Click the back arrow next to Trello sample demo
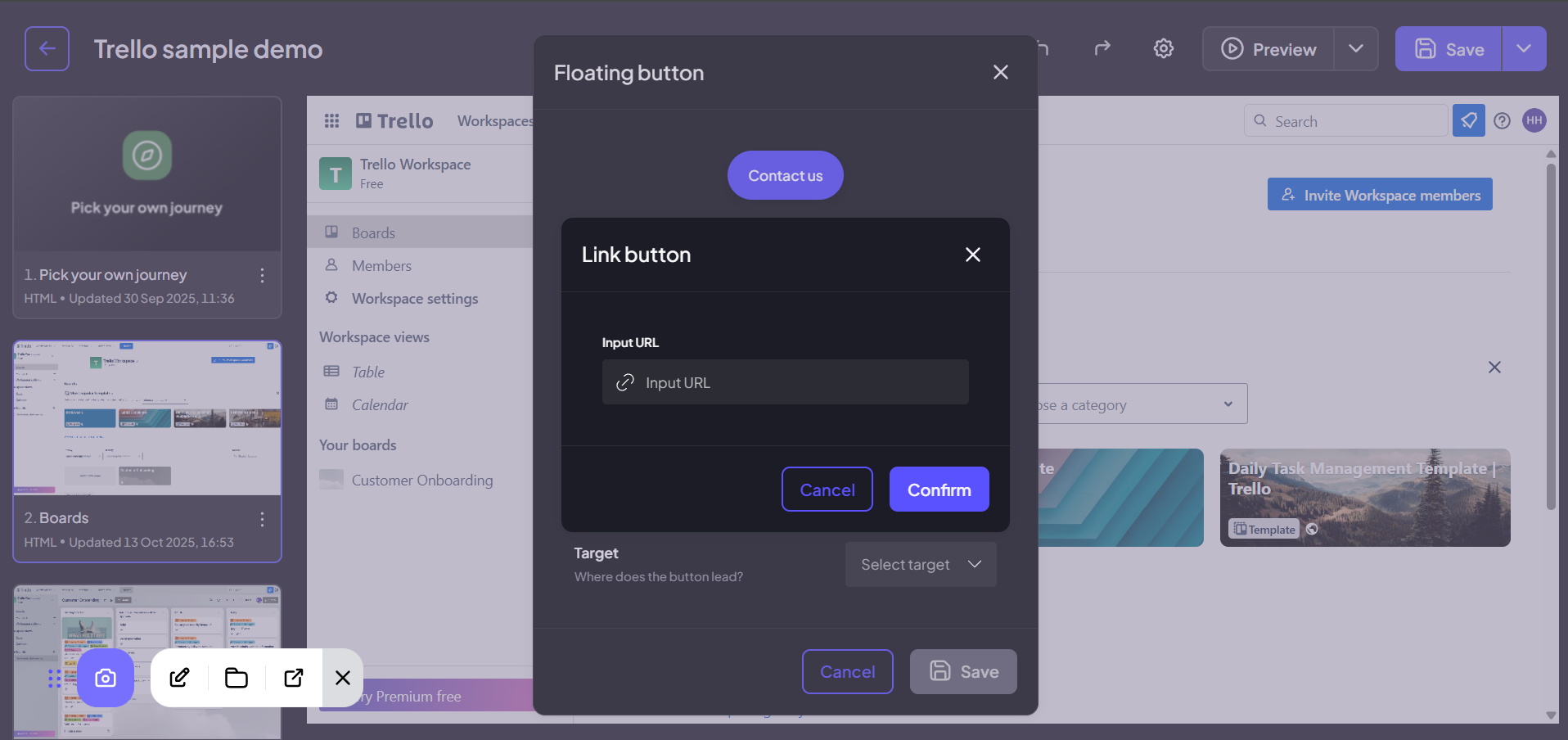 pyautogui.click(x=47, y=48)
